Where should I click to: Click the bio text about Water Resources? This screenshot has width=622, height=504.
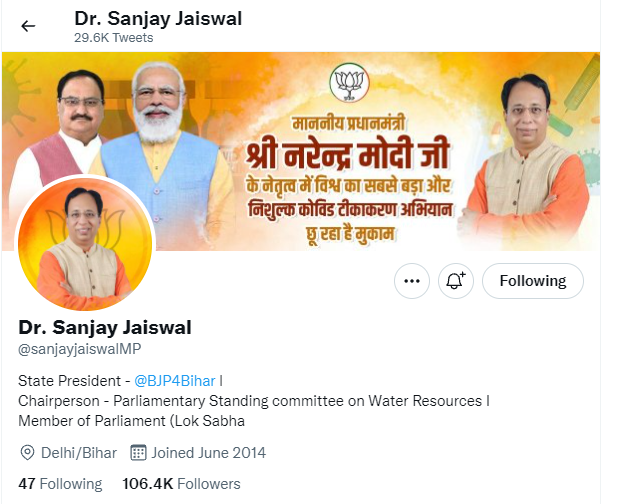point(254,401)
